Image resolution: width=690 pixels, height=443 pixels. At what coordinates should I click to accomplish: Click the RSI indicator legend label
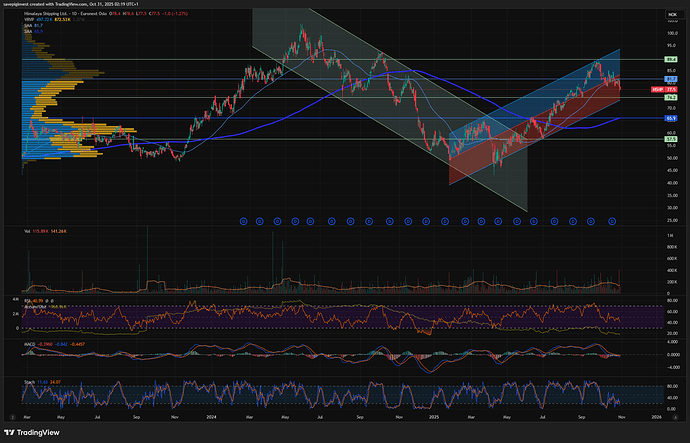pyautogui.click(x=27, y=299)
